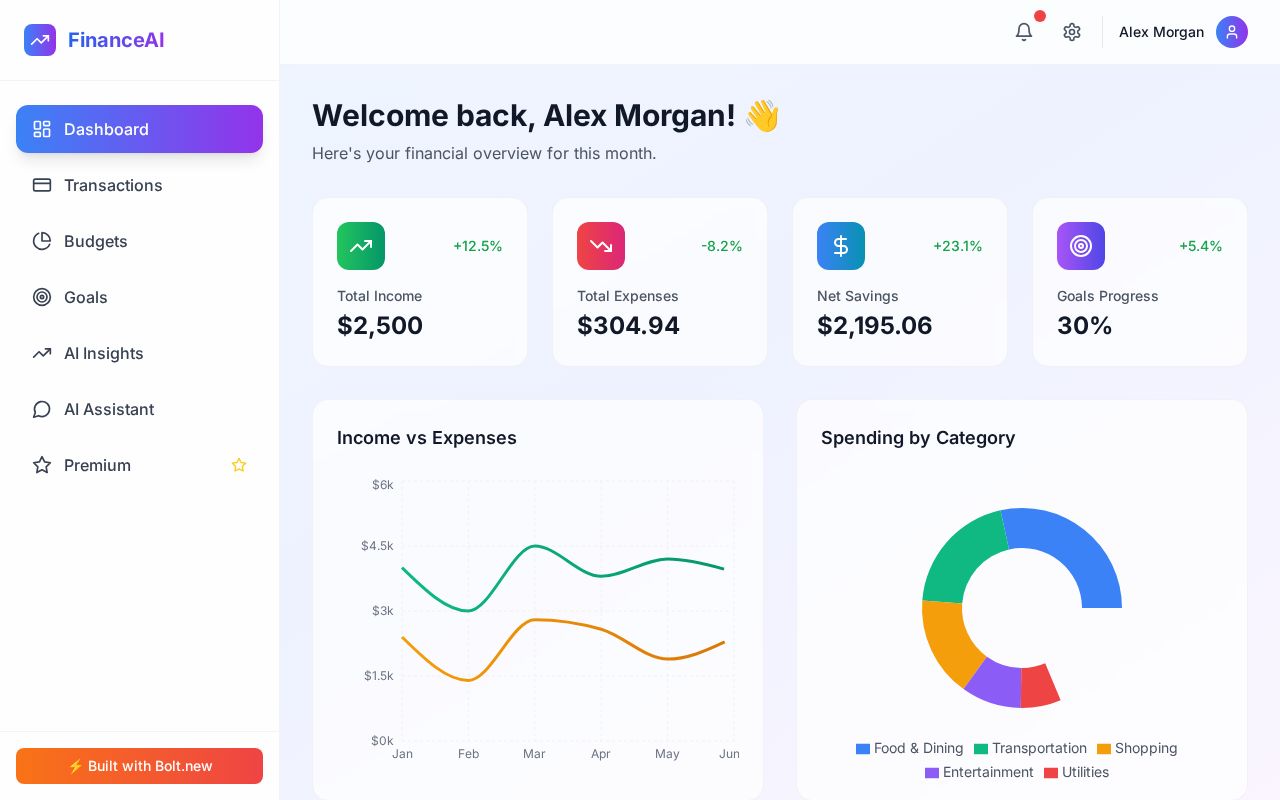Select the Food & Dining legend swatch
This screenshot has width=1280, height=800.
863,749
